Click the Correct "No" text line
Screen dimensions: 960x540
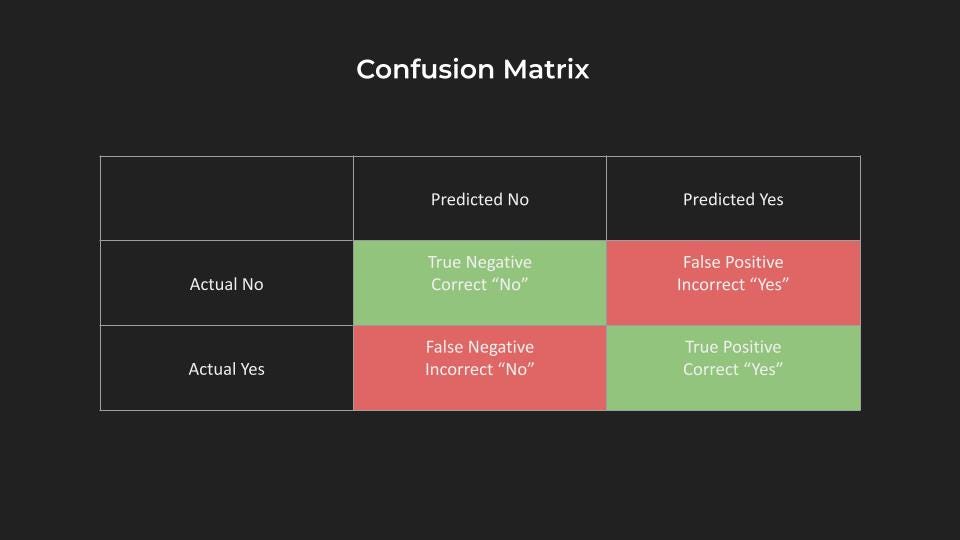pos(480,284)
